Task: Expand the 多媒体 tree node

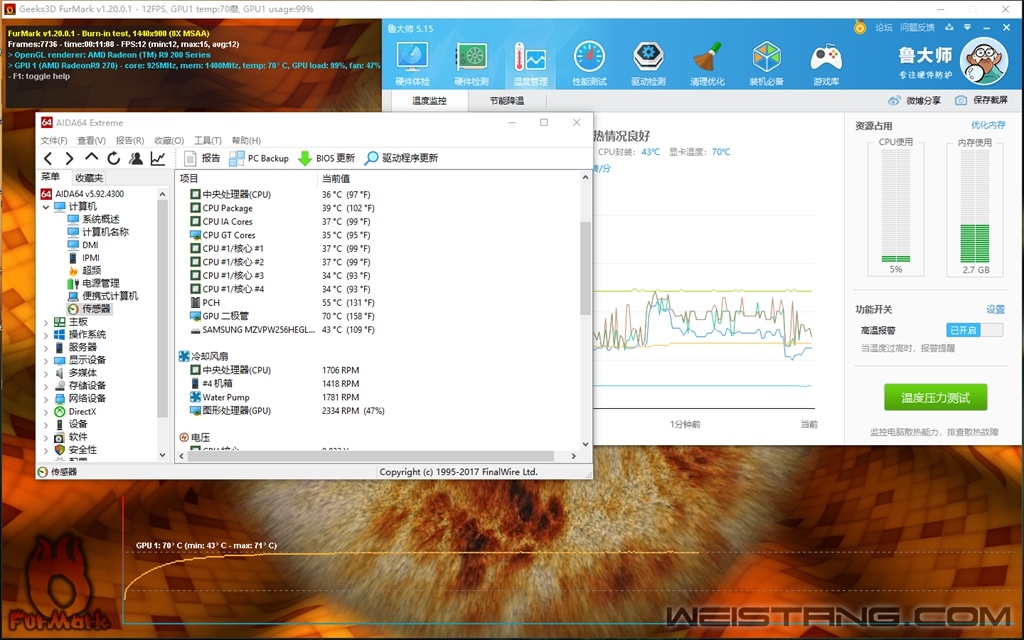Action: (x=46, y=373)
